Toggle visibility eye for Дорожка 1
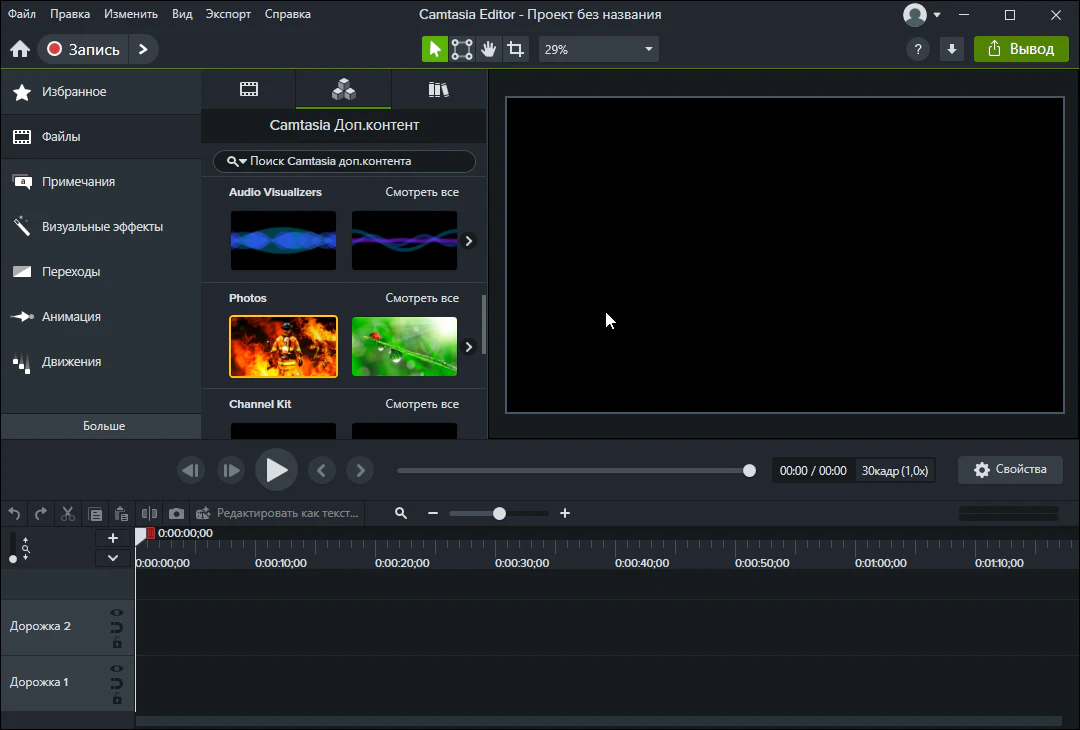This screenshot has width=1080, height=730. (x=117, y=668)
